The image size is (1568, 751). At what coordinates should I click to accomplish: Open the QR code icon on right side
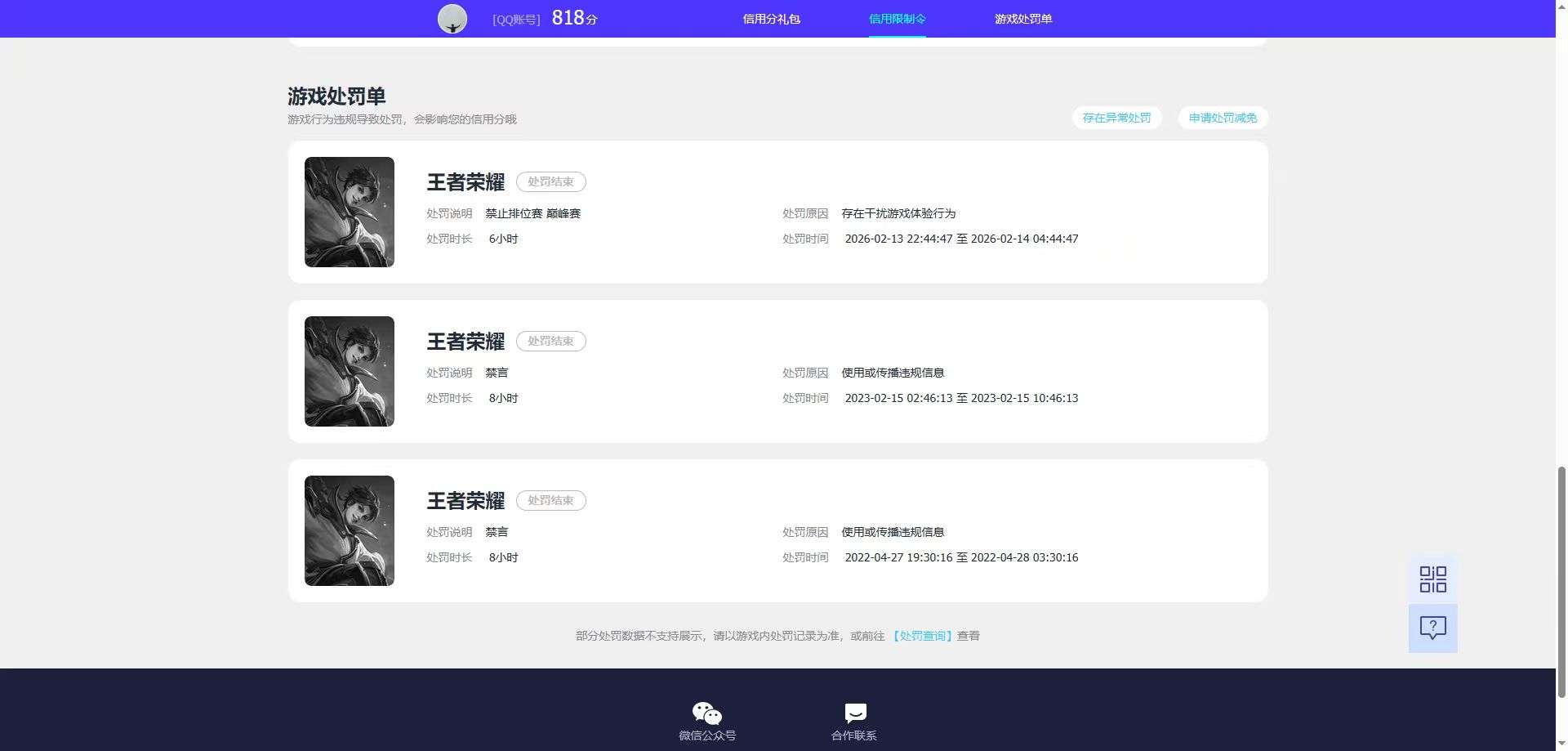pyautogui.click(x=1432, y=579)
